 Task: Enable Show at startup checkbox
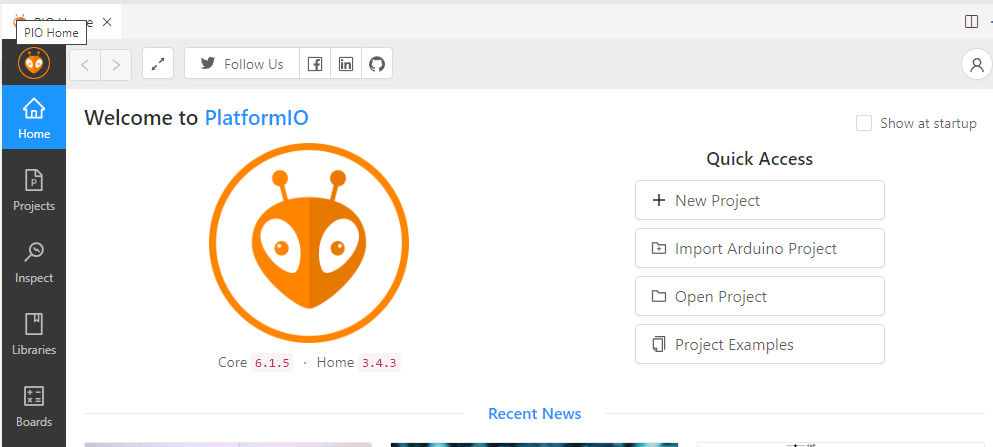pyautogui.click(x=864, y=123)
